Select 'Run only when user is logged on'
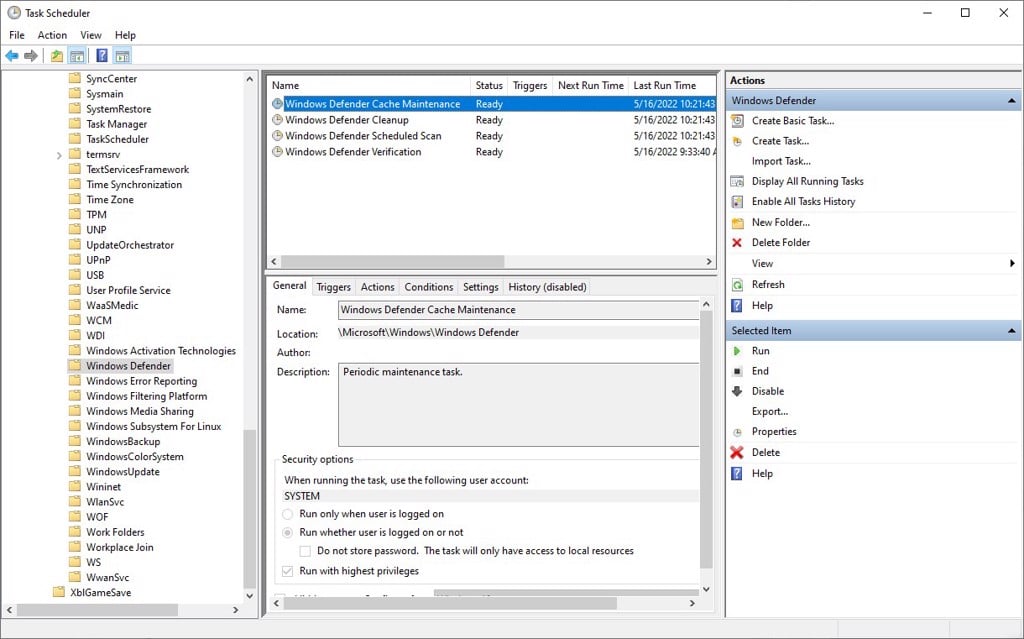This screenshot has width=1024, height=639. (288, 514)
